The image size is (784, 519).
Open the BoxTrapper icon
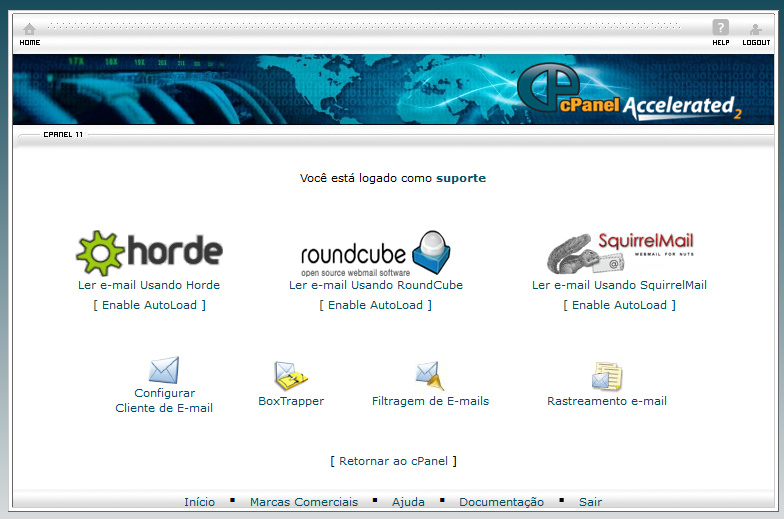[x=291, y=376]
